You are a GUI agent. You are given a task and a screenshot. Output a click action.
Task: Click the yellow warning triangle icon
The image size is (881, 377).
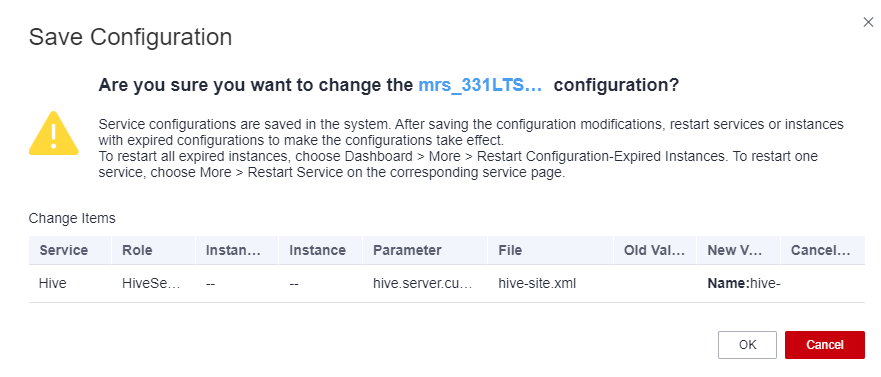(x=53, y=133)
